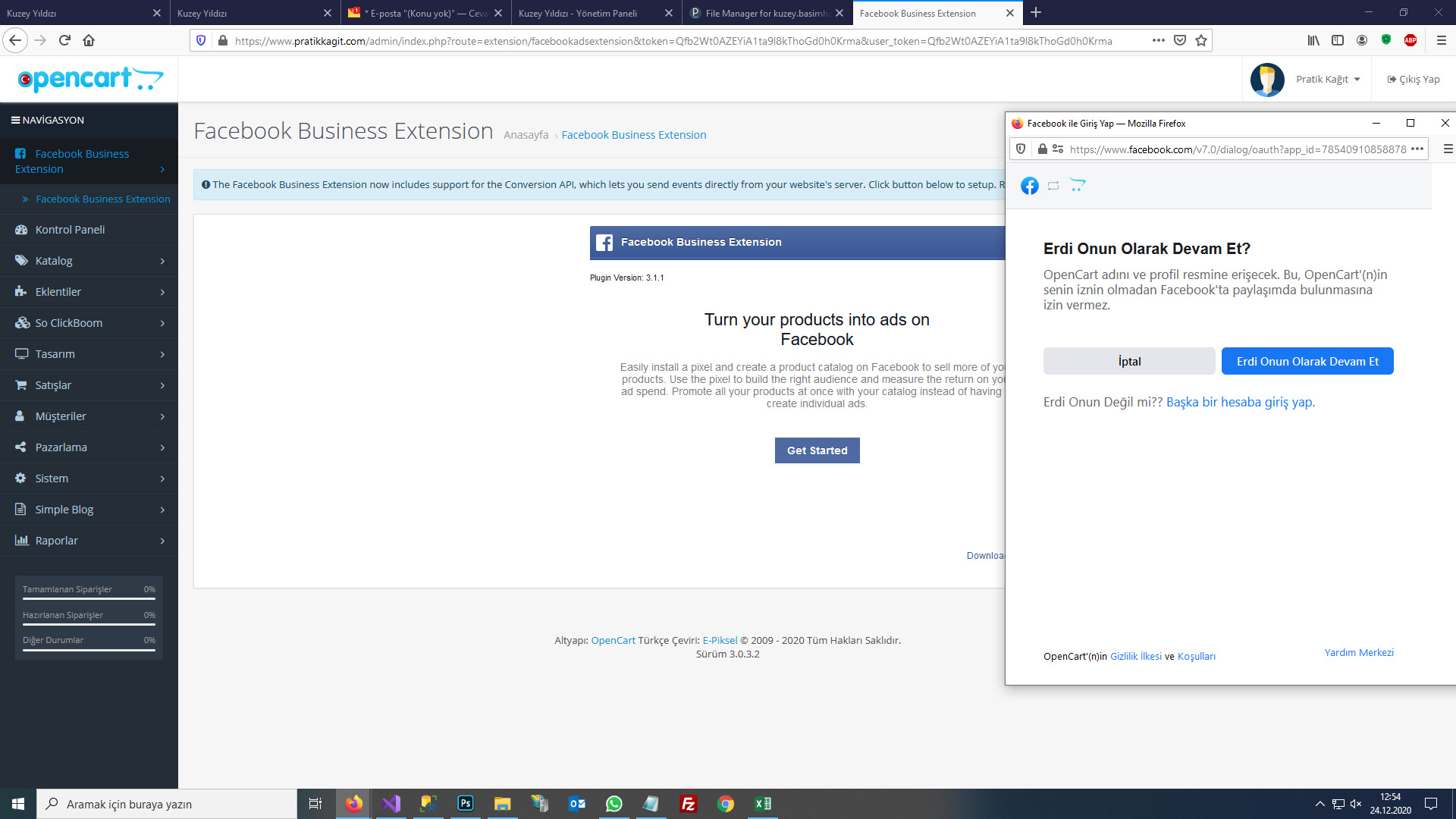The height and width of the screenshot is (819, 1456).
Task: Expand the Katalog sidebar menu
Action: click(89, 261)
